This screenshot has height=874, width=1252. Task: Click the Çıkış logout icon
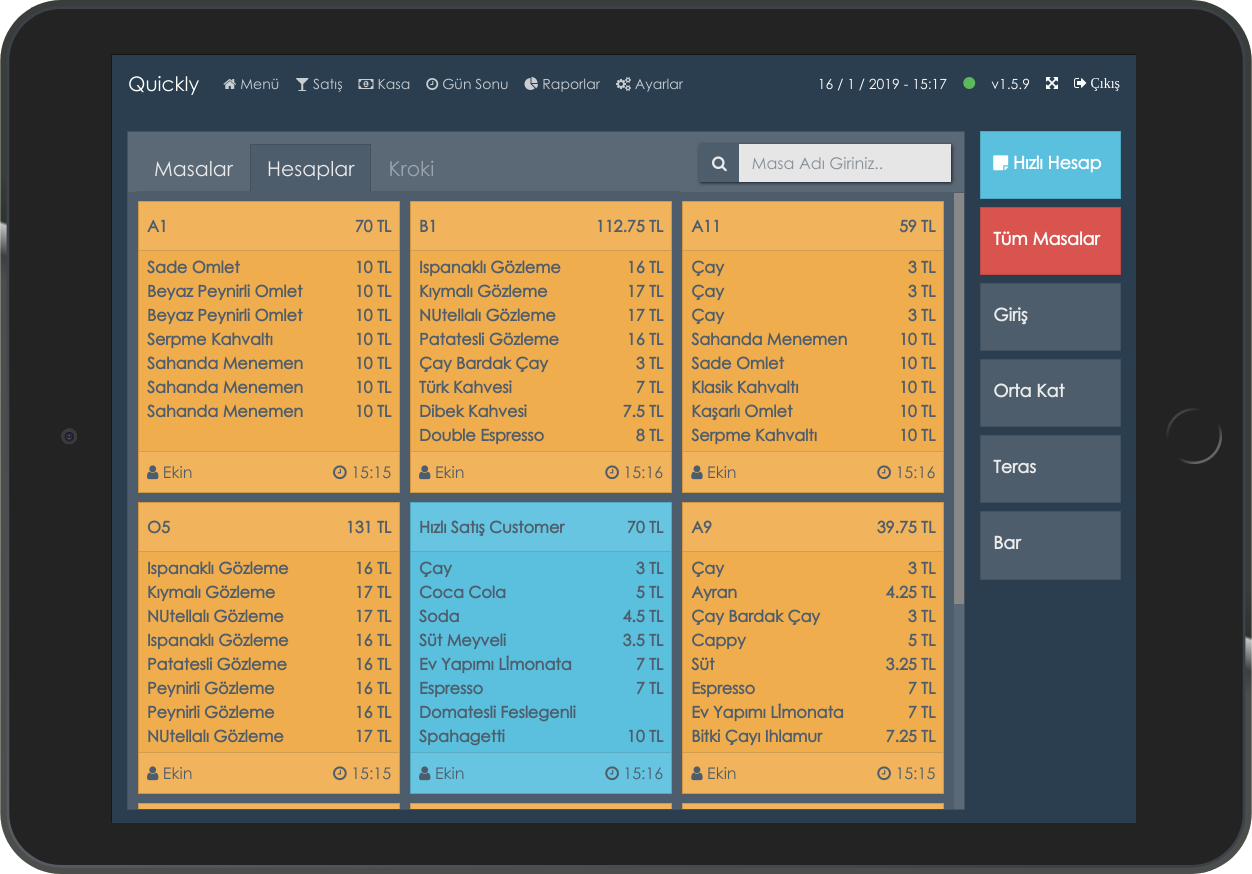click(x=1078, y=84)
